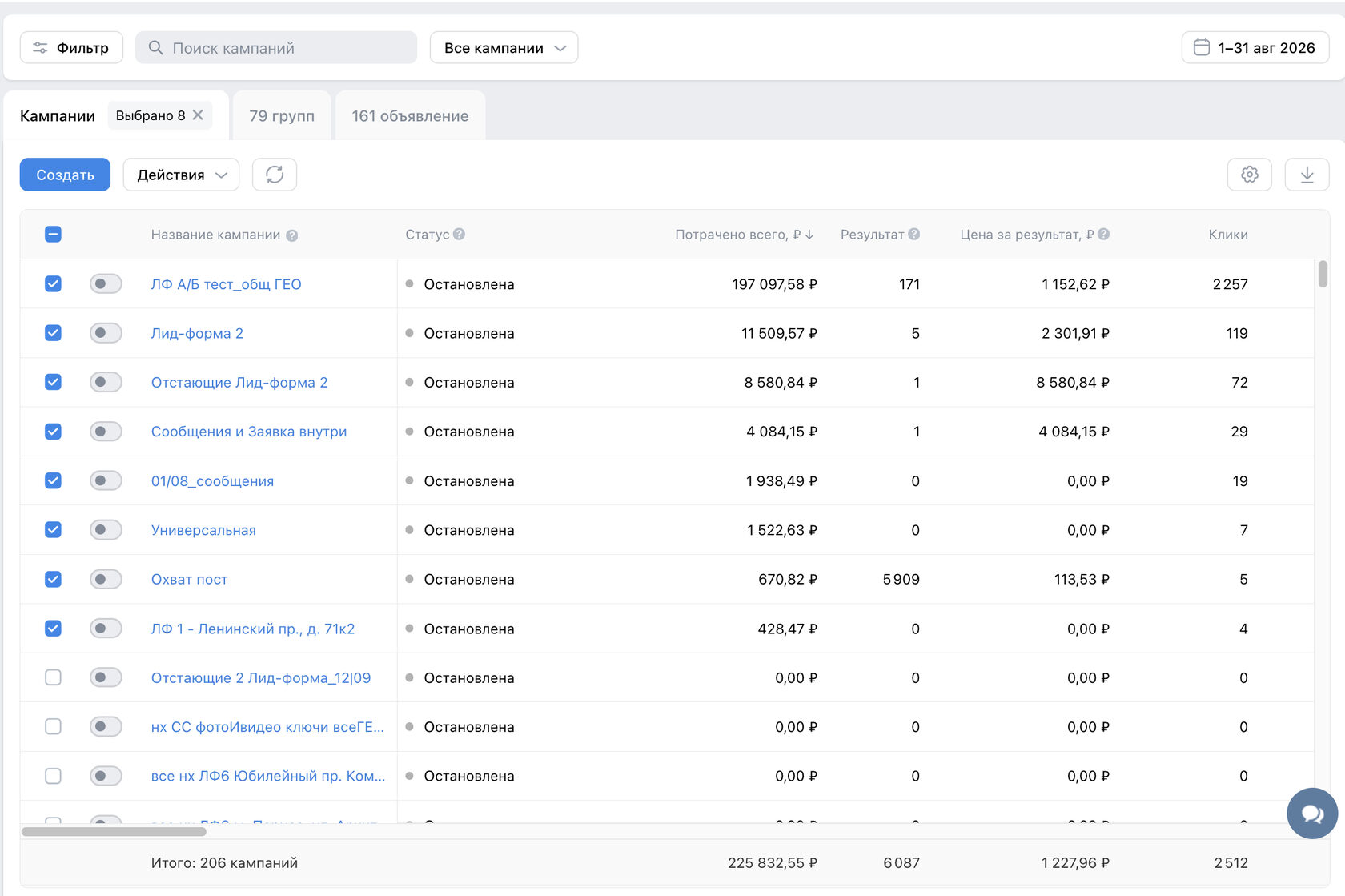Open the 'Сообщения и Заявка внутри' campaign link

249,432
